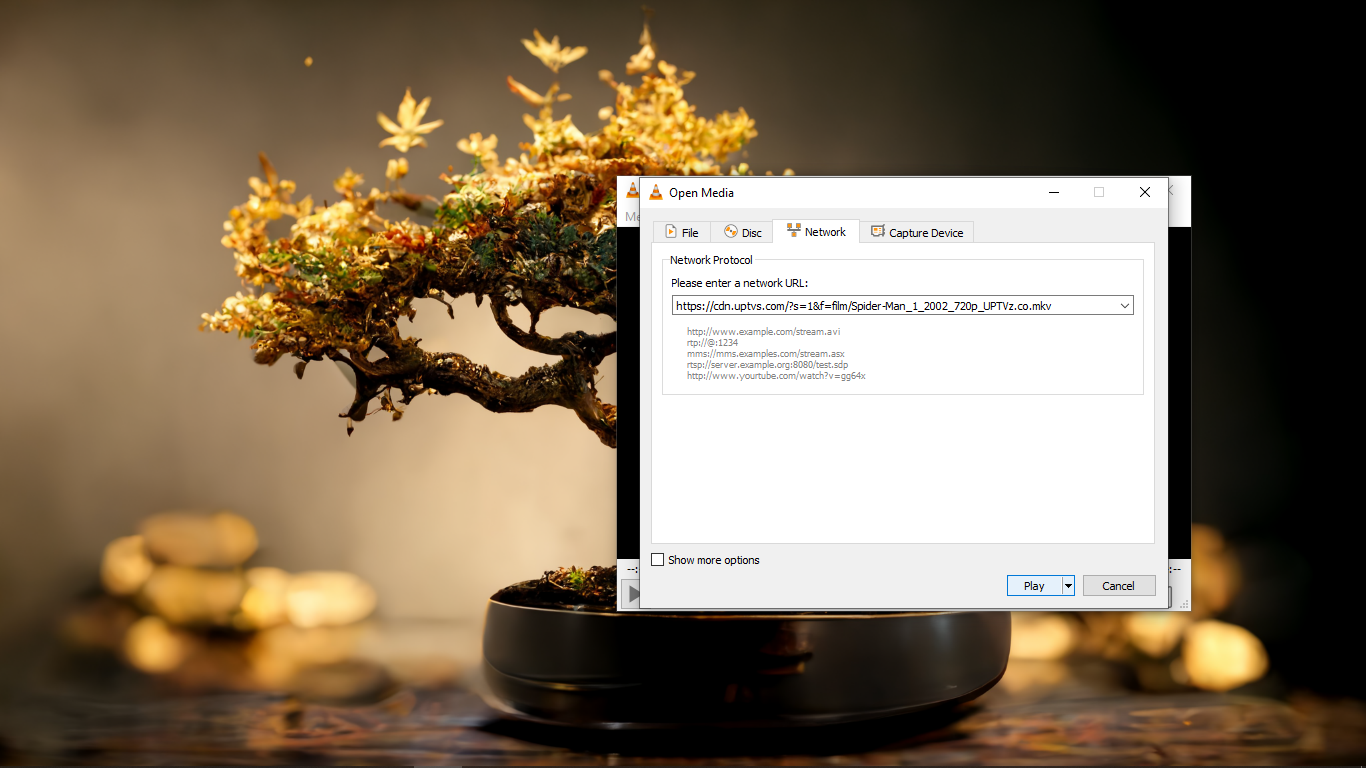Select the Network tab
Viewport: 1366px width, 768px height.
[x=816, y=231]
